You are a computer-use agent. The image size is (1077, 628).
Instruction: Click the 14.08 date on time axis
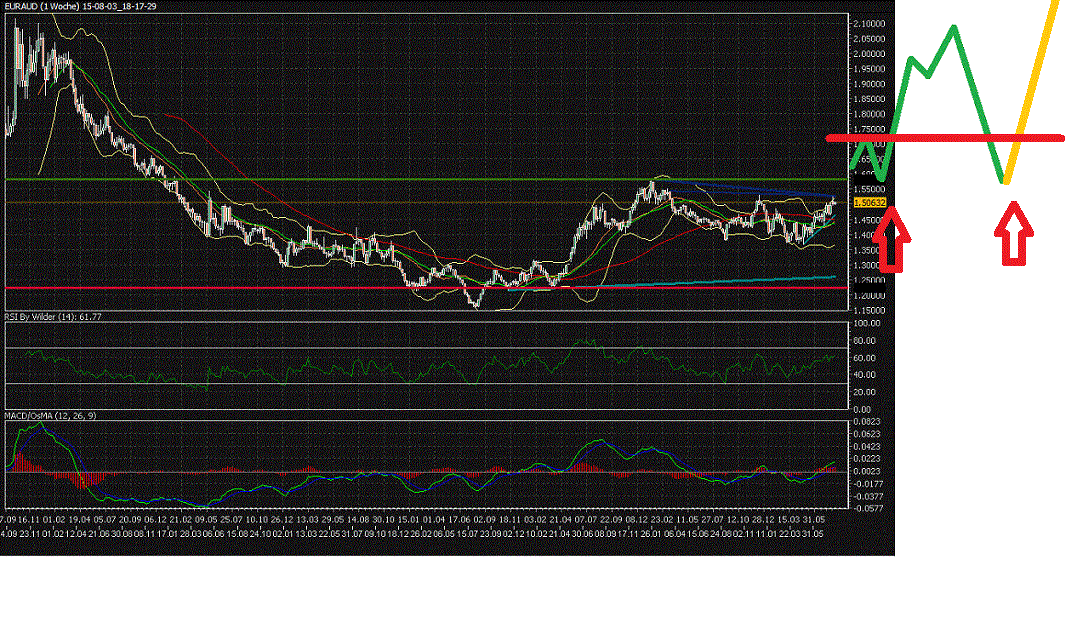pos(358,521)
